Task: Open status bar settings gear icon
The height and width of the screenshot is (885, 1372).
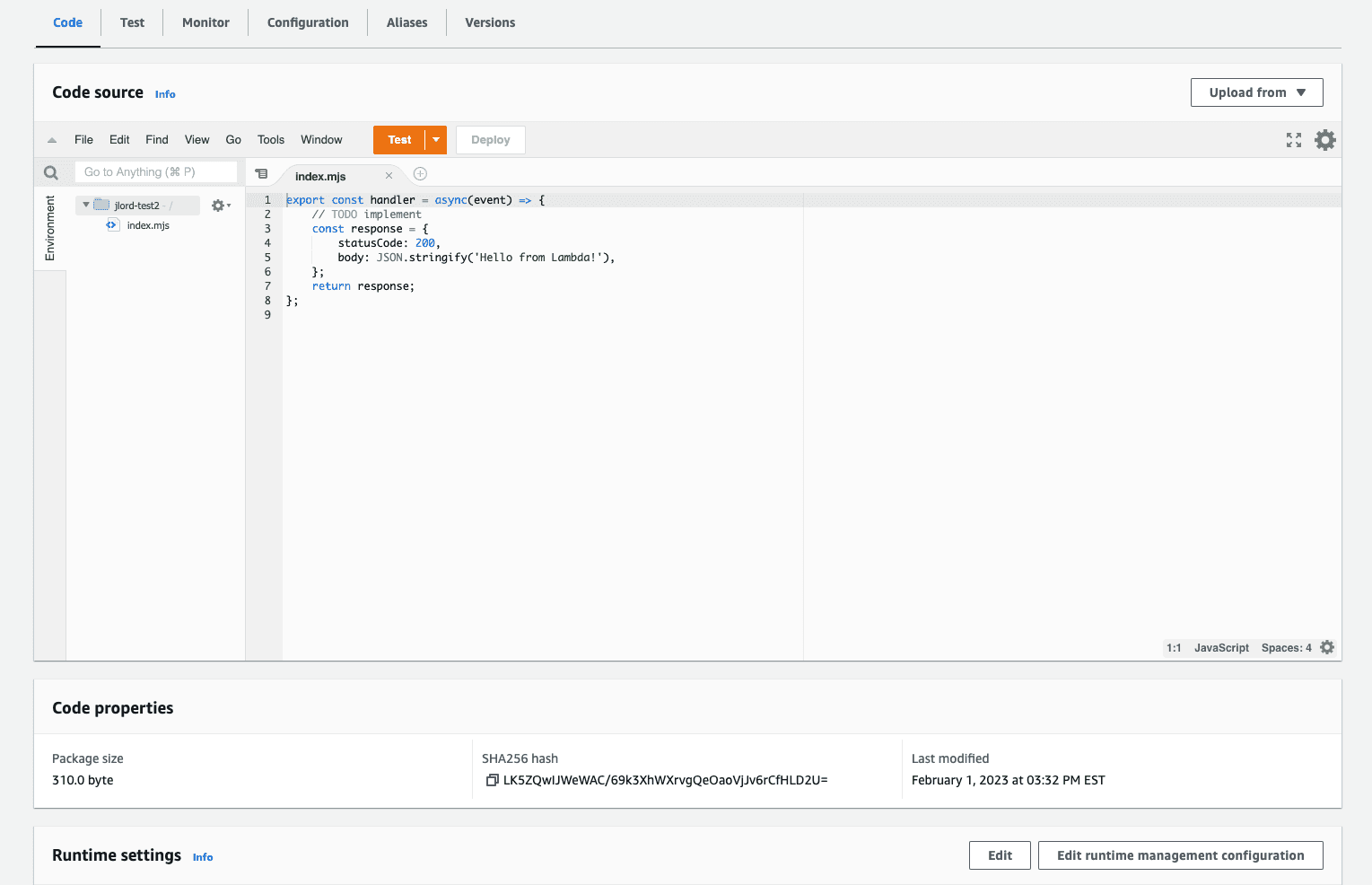Action: click(1327, 647)
